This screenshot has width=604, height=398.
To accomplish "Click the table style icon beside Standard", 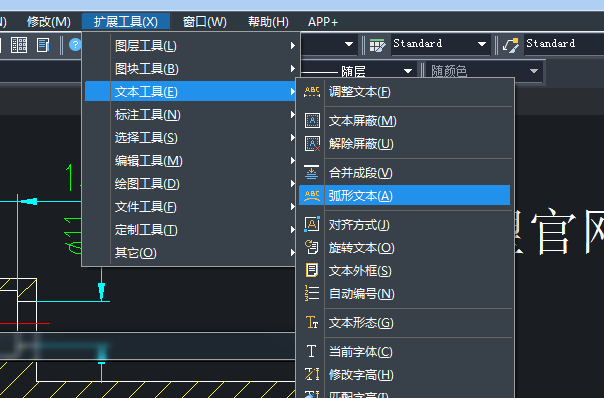I will click(377, 45).
